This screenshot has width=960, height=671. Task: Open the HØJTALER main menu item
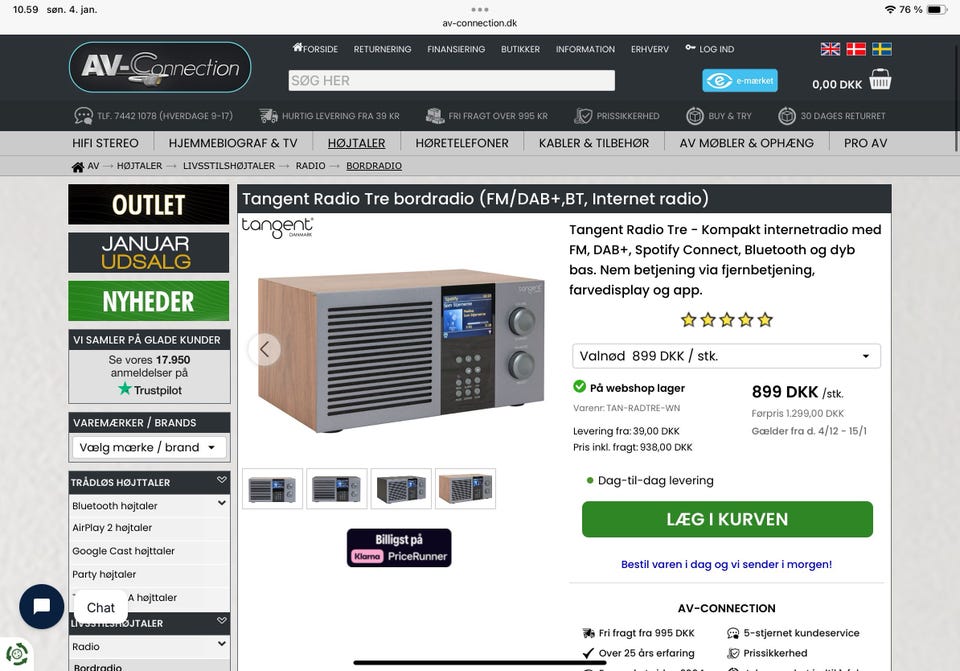[x=356, y=143]
